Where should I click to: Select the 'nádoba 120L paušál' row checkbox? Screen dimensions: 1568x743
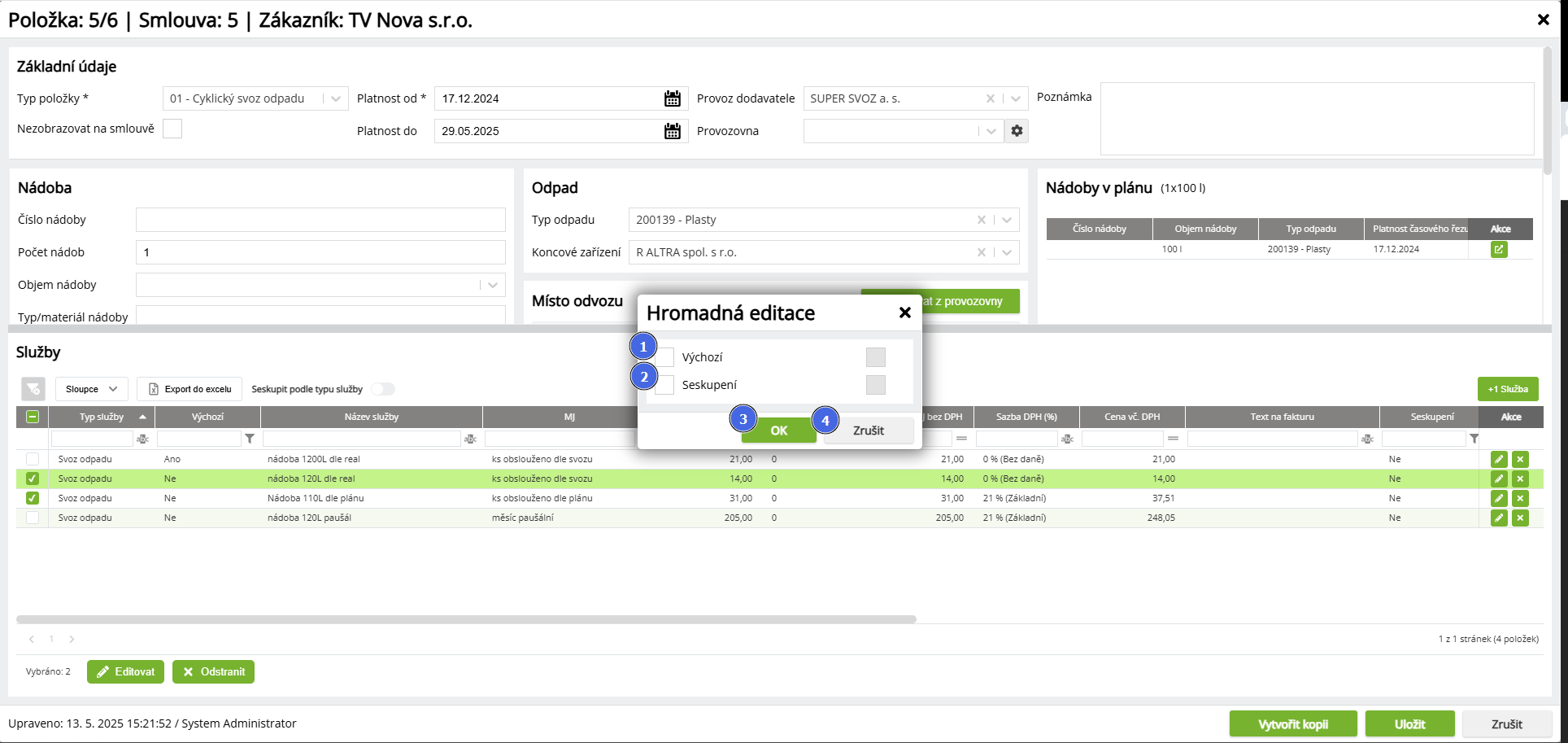[x=33, y=518]
